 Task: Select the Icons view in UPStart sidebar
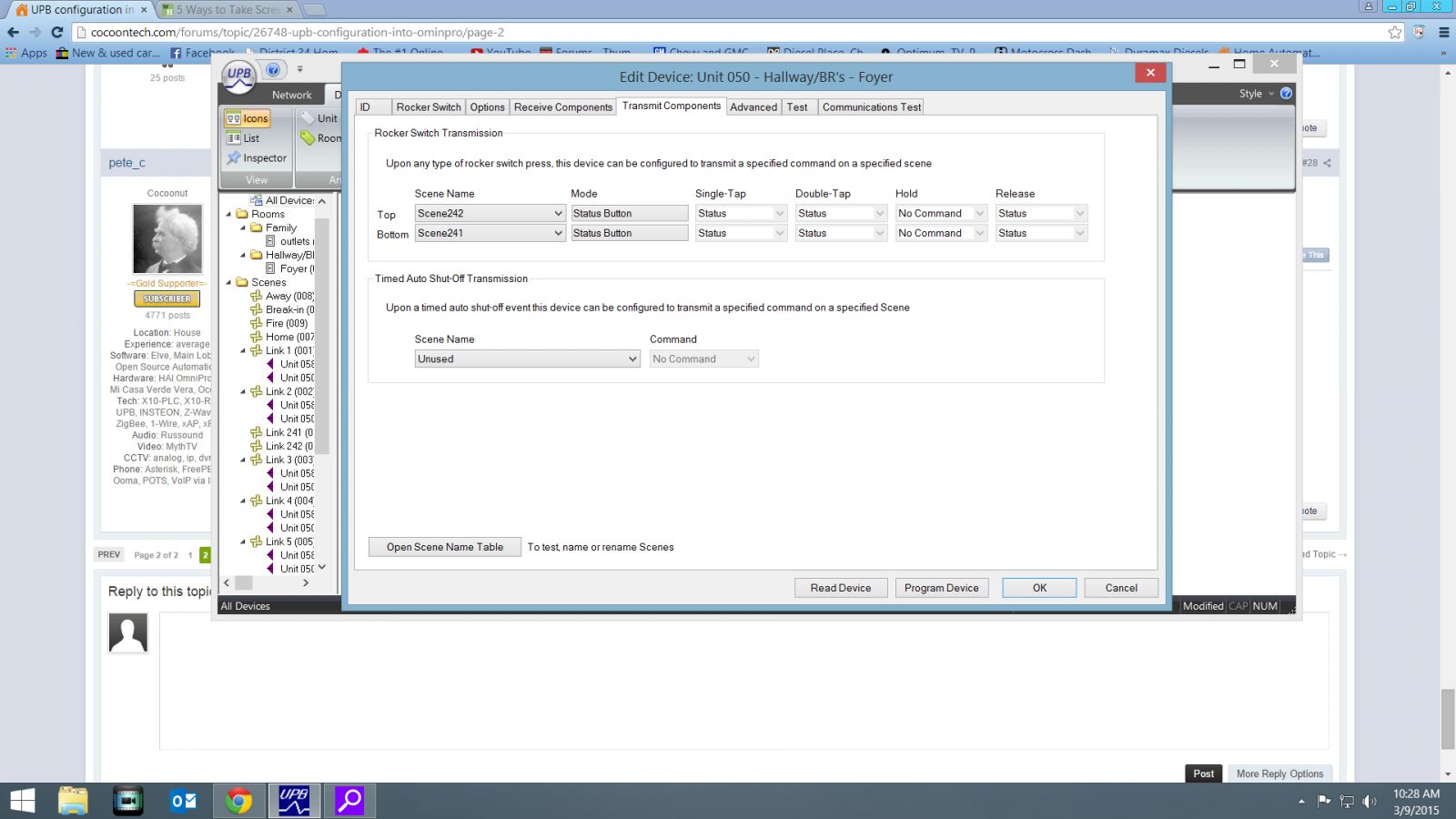tap(248, 117)
